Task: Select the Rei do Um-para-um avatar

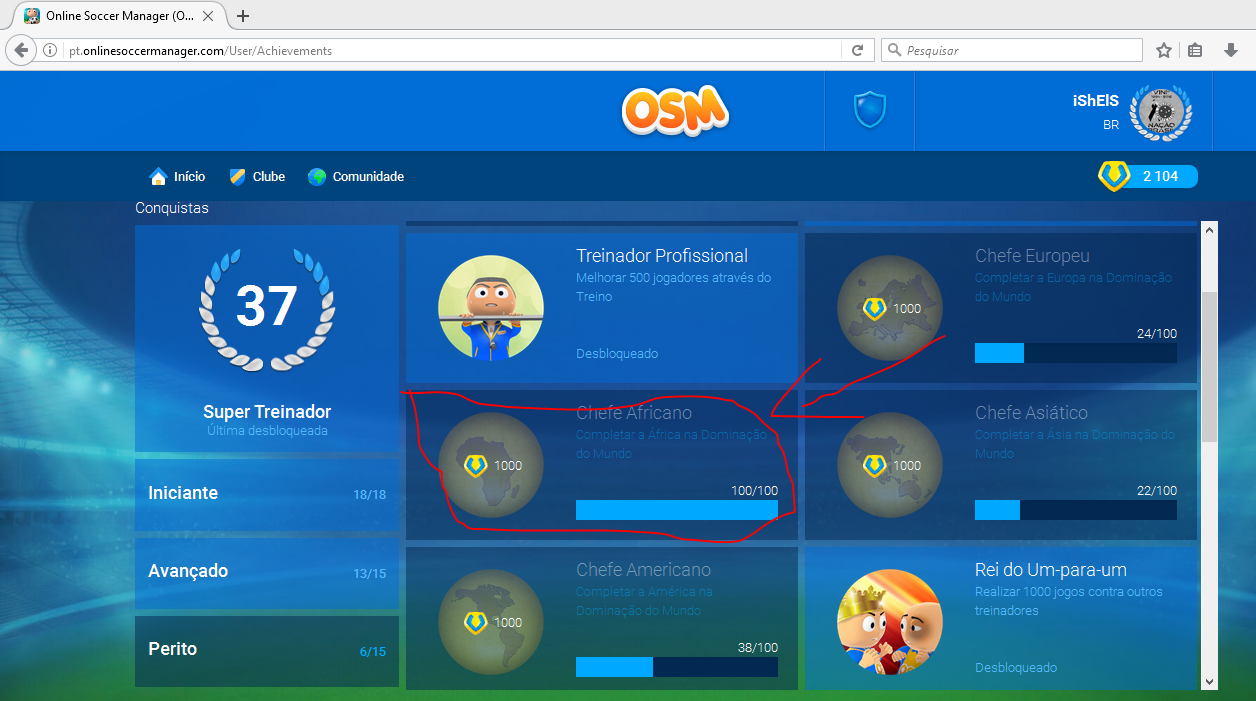Action: (x=890, y=622)
